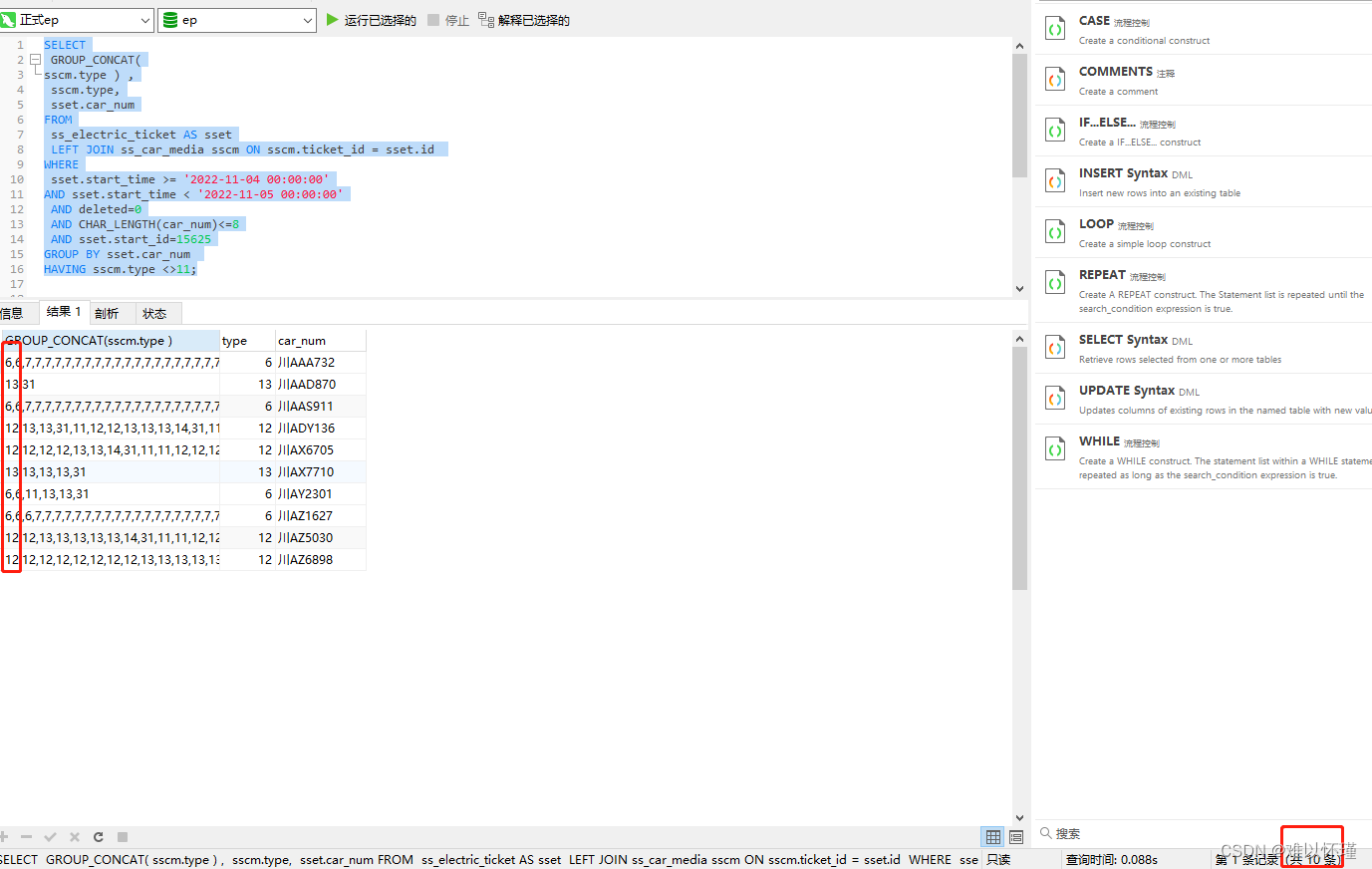Click the GROUP_CONCAT(sscm.type) column header

(110, 341)
